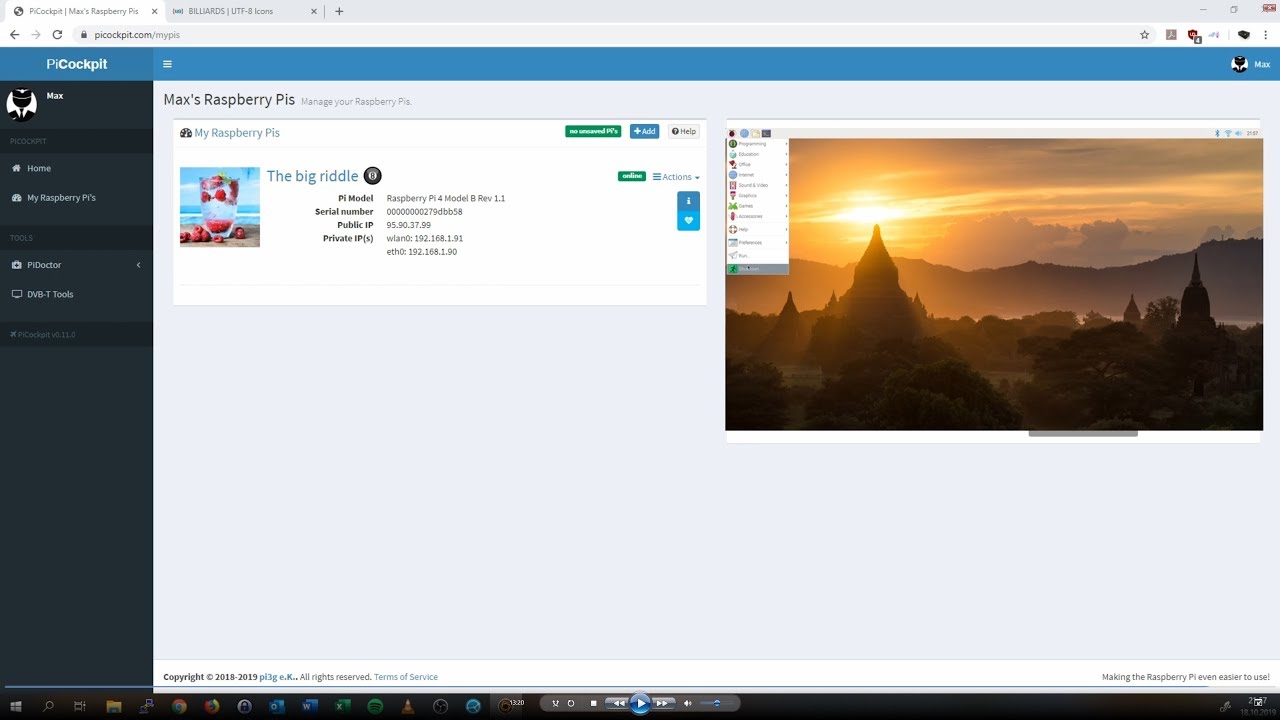Expand Office in the Pi menu
The image size is (1280, 720).
coord(758,164)
